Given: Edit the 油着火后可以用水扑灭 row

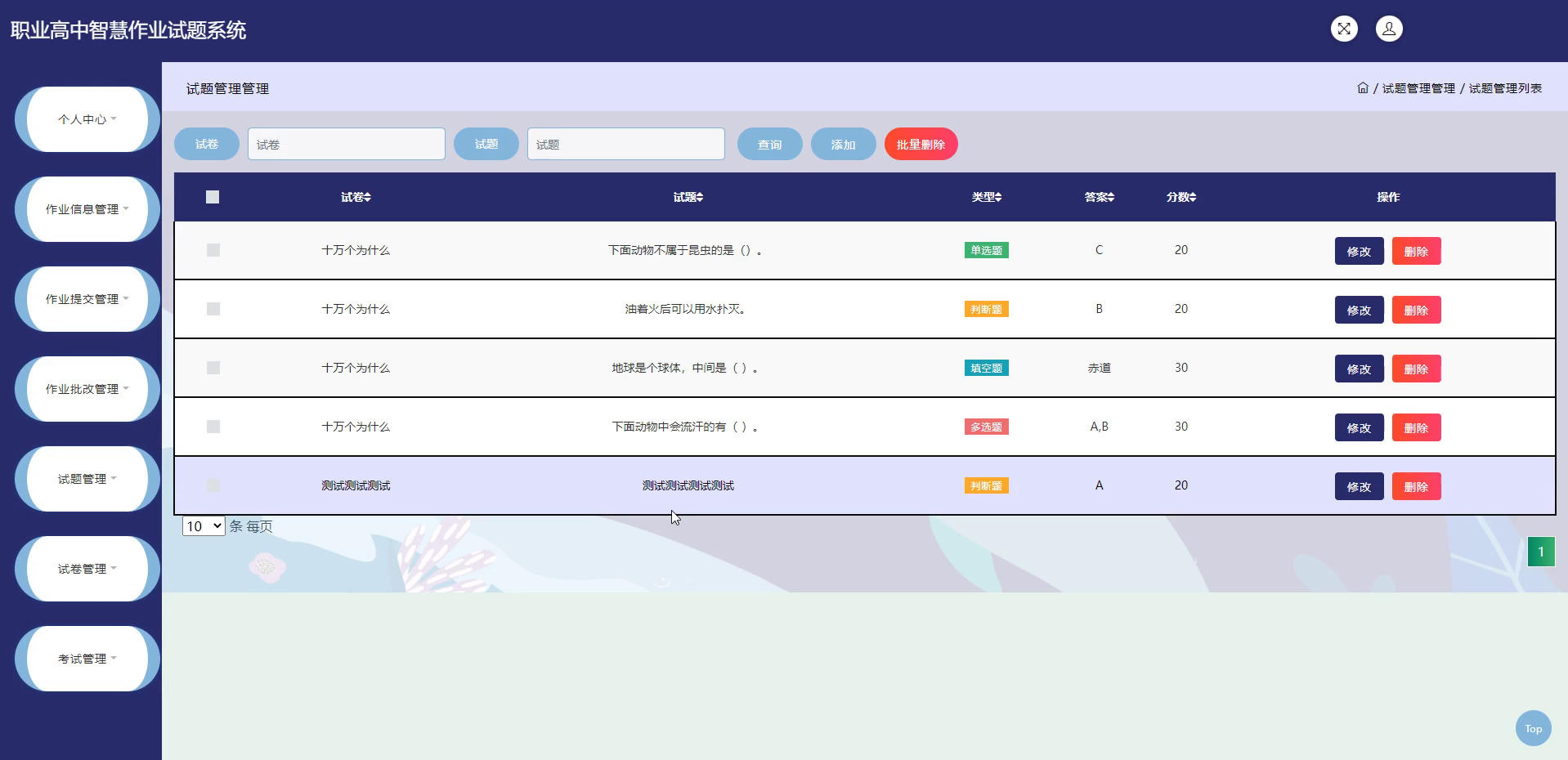Looking at the screenshot, I should [1359, 310].
